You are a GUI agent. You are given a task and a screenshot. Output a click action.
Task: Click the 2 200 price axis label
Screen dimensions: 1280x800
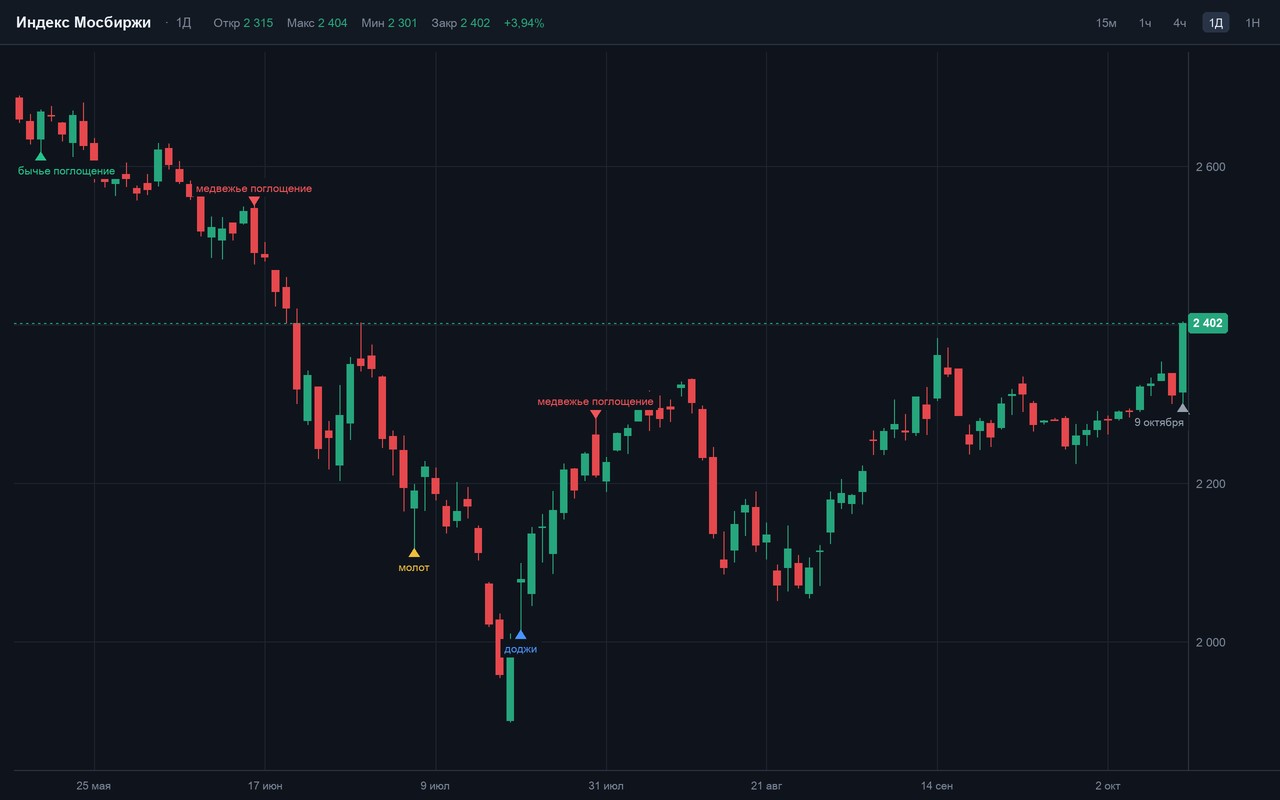click(x=1210, y=484)
